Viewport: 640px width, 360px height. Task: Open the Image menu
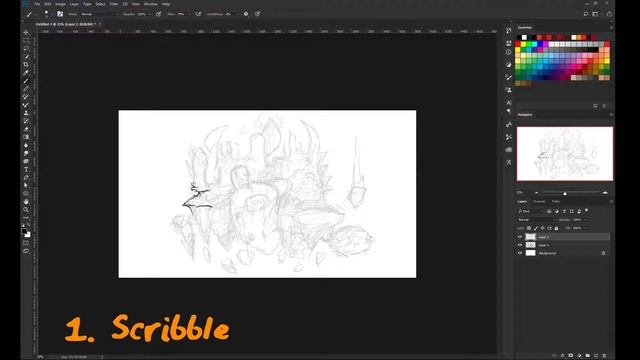pos(60,4)
